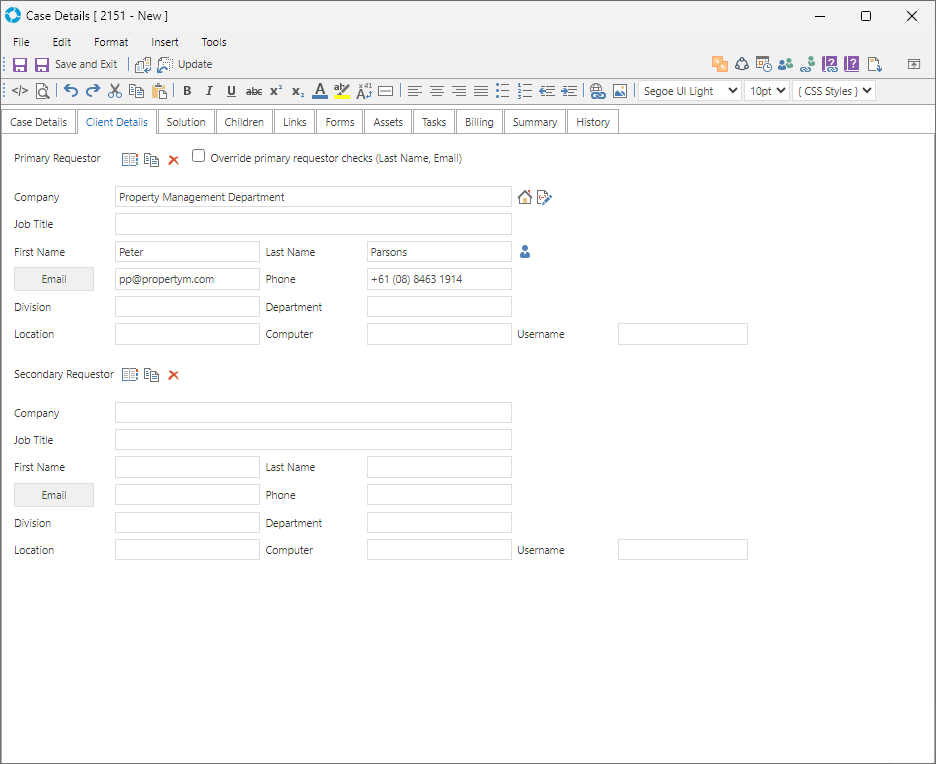The image size is (936, 764).
Task: Open the Insert menu
Action: 165,42
